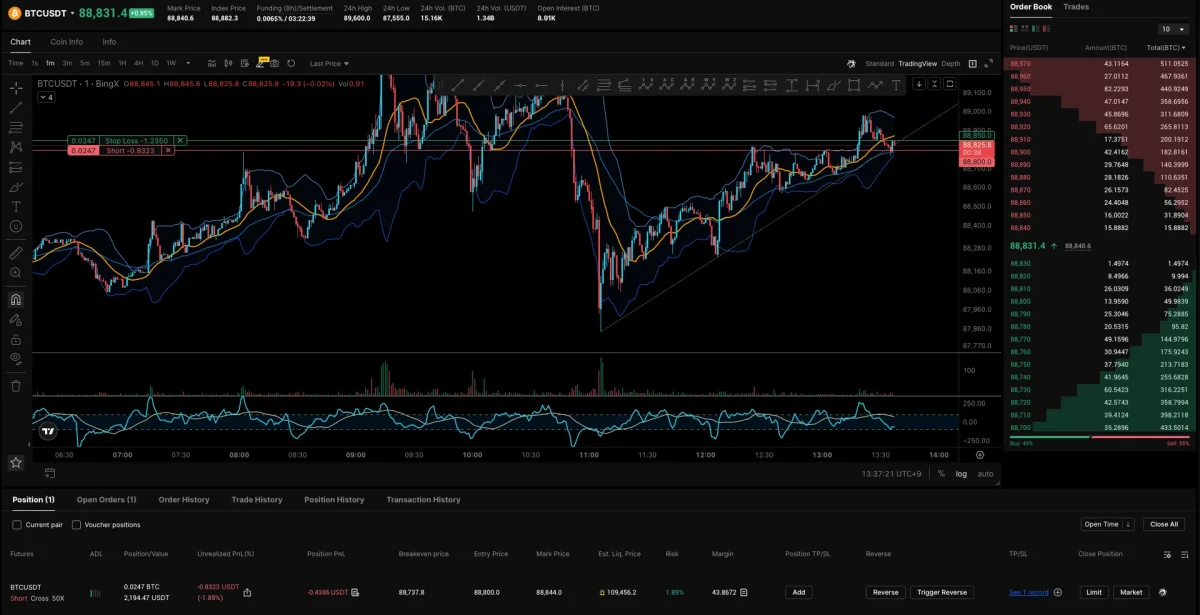Open the Open Time sort dropdown
The image size is (1200, 615).
1107,524
